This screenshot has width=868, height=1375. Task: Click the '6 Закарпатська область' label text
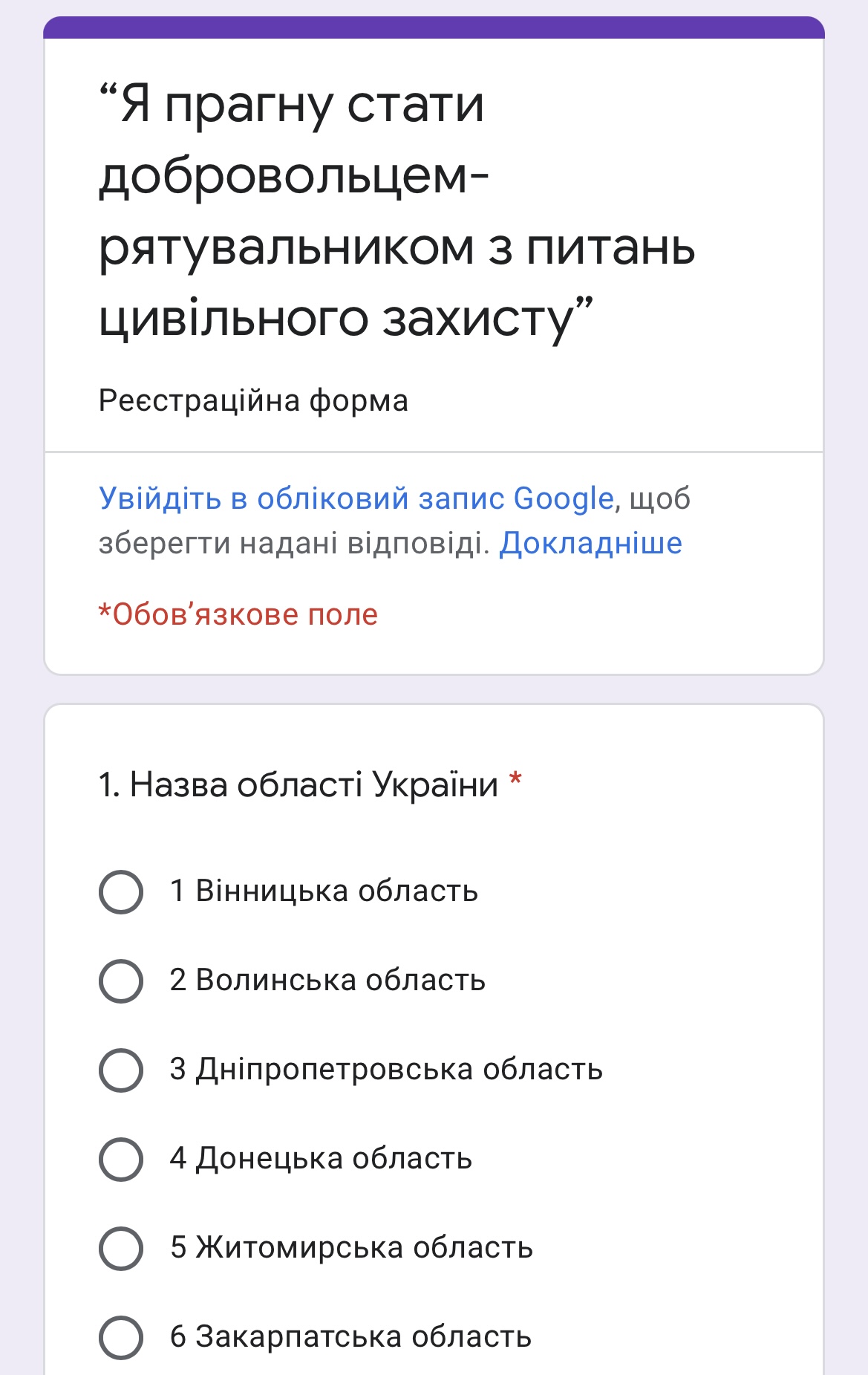tap(350, 1337)
